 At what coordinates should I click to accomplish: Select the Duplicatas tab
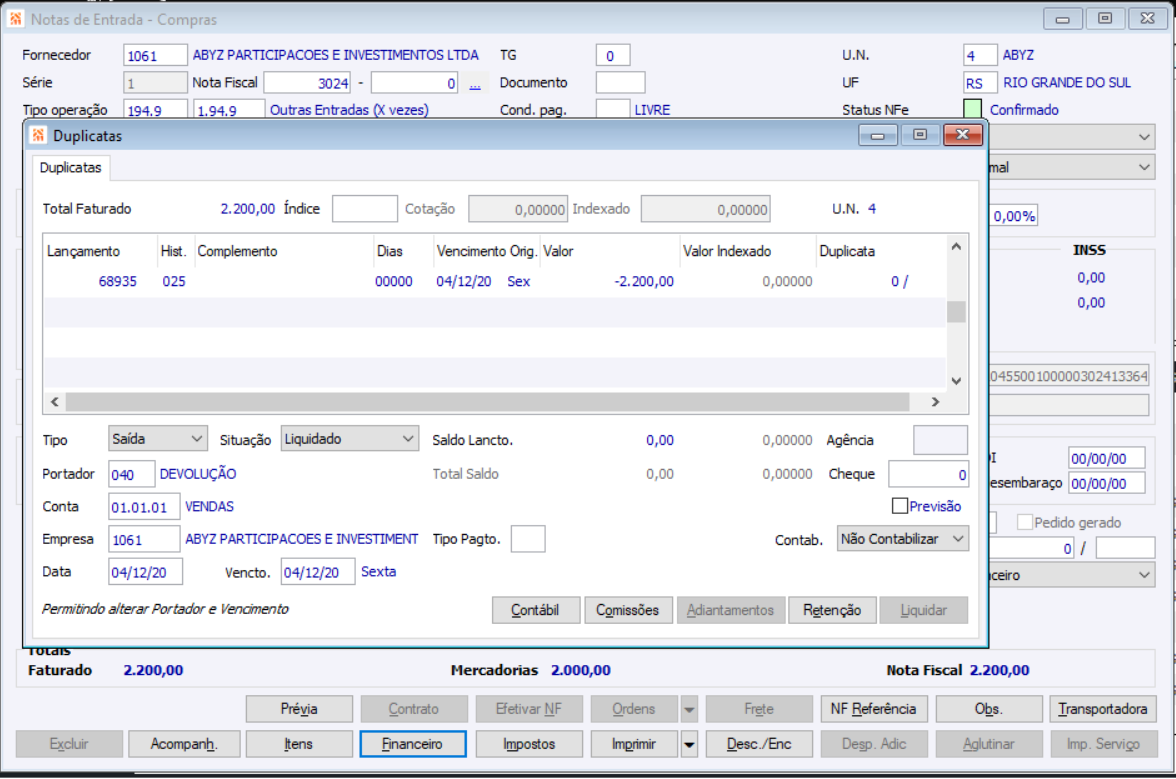(x=70, y=167)
